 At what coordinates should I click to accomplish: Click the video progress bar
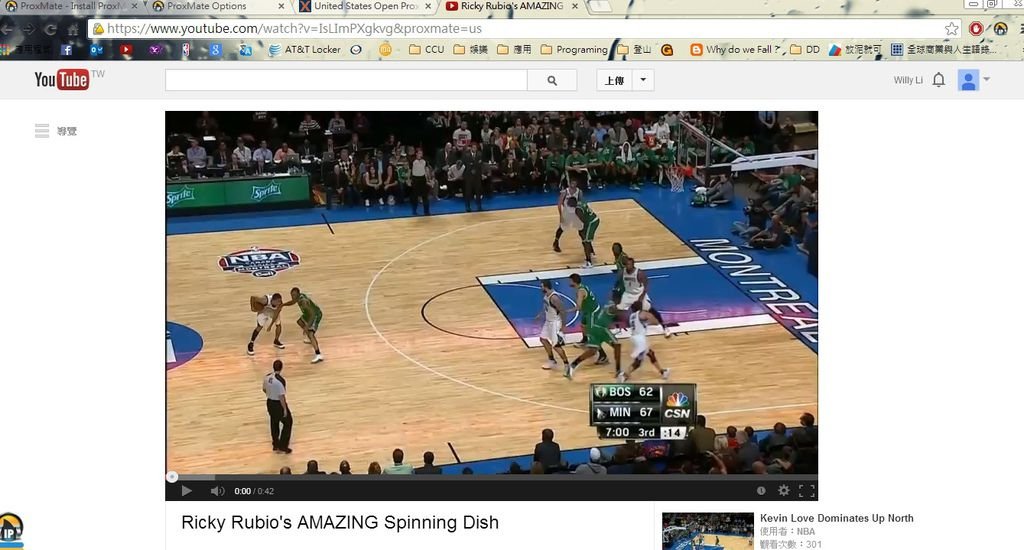click(491, 477)
